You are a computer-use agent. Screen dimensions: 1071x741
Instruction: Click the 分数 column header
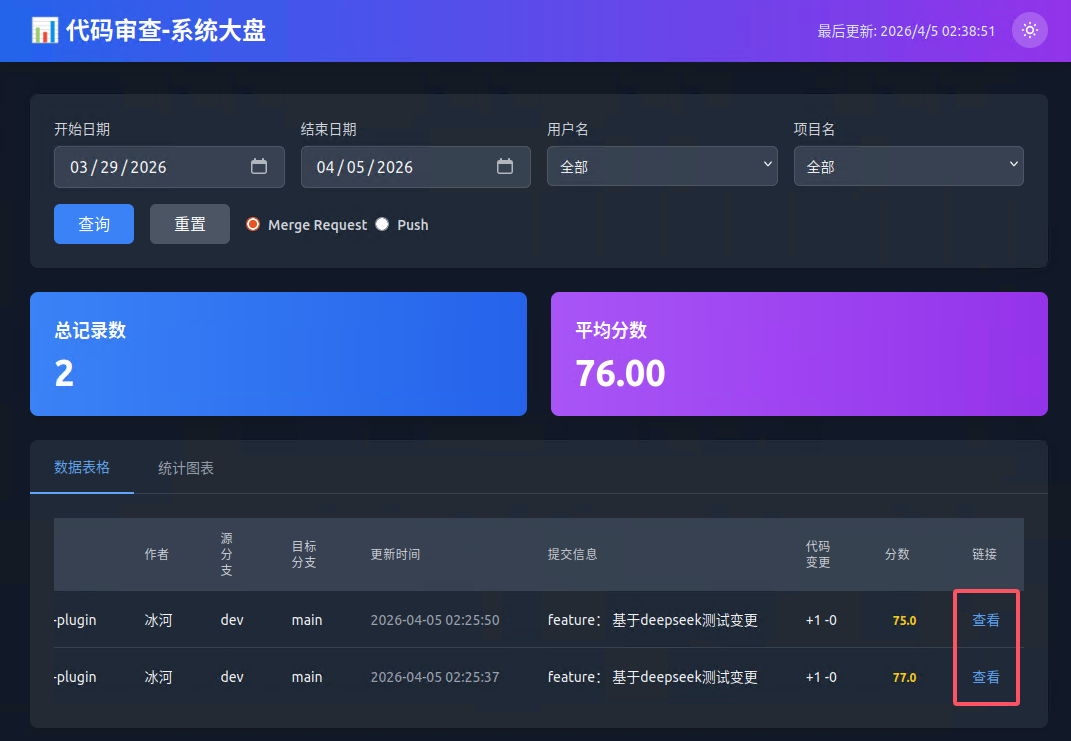click(x=897, y=555)
